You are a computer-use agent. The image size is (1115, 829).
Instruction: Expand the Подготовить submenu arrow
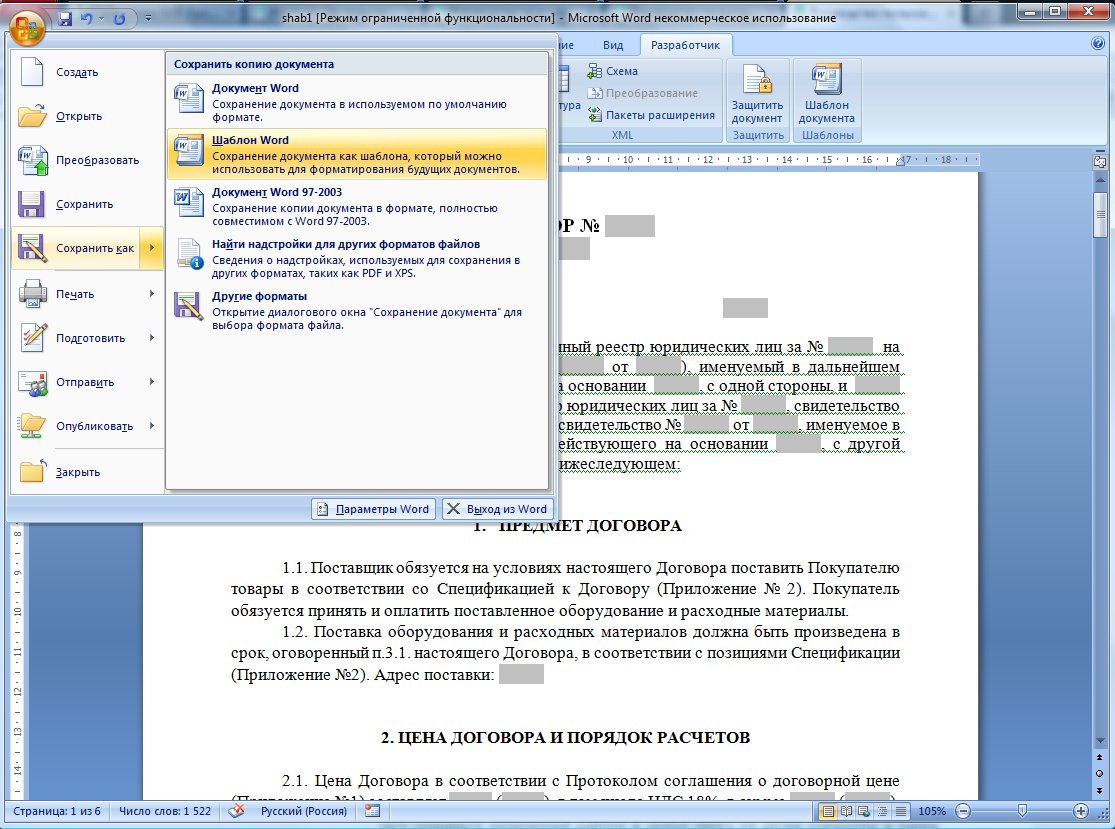(151, 338)
